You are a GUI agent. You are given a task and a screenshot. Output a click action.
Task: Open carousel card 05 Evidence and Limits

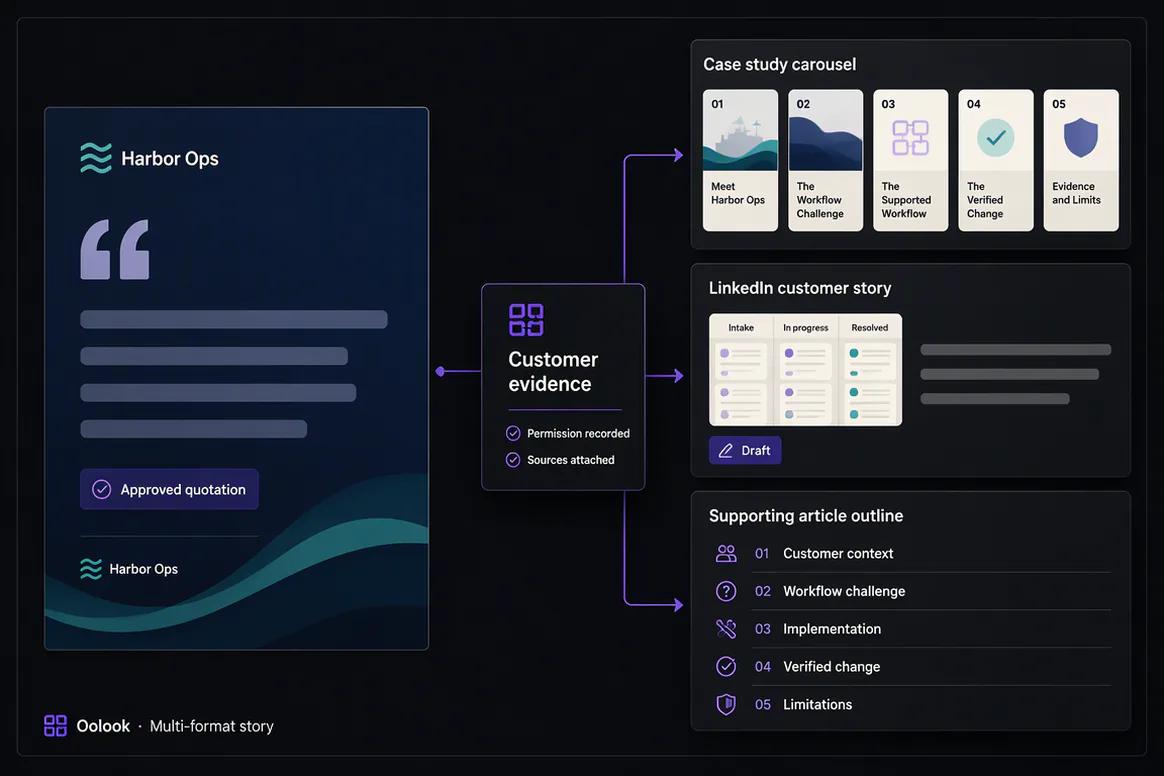1081,160
